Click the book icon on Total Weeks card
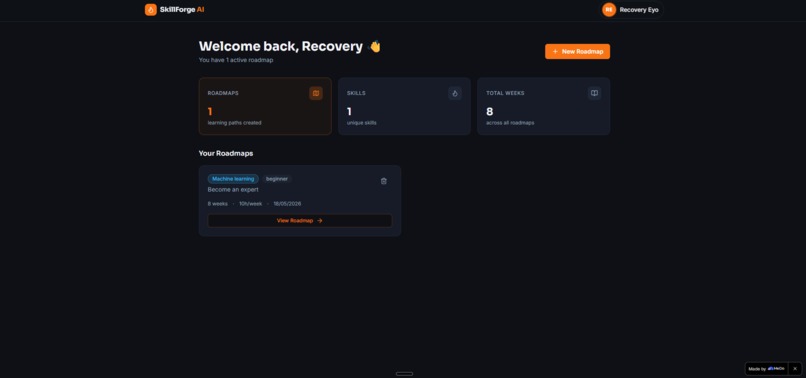Viewport: 806px width, 378px height. [x=594, y=93]
